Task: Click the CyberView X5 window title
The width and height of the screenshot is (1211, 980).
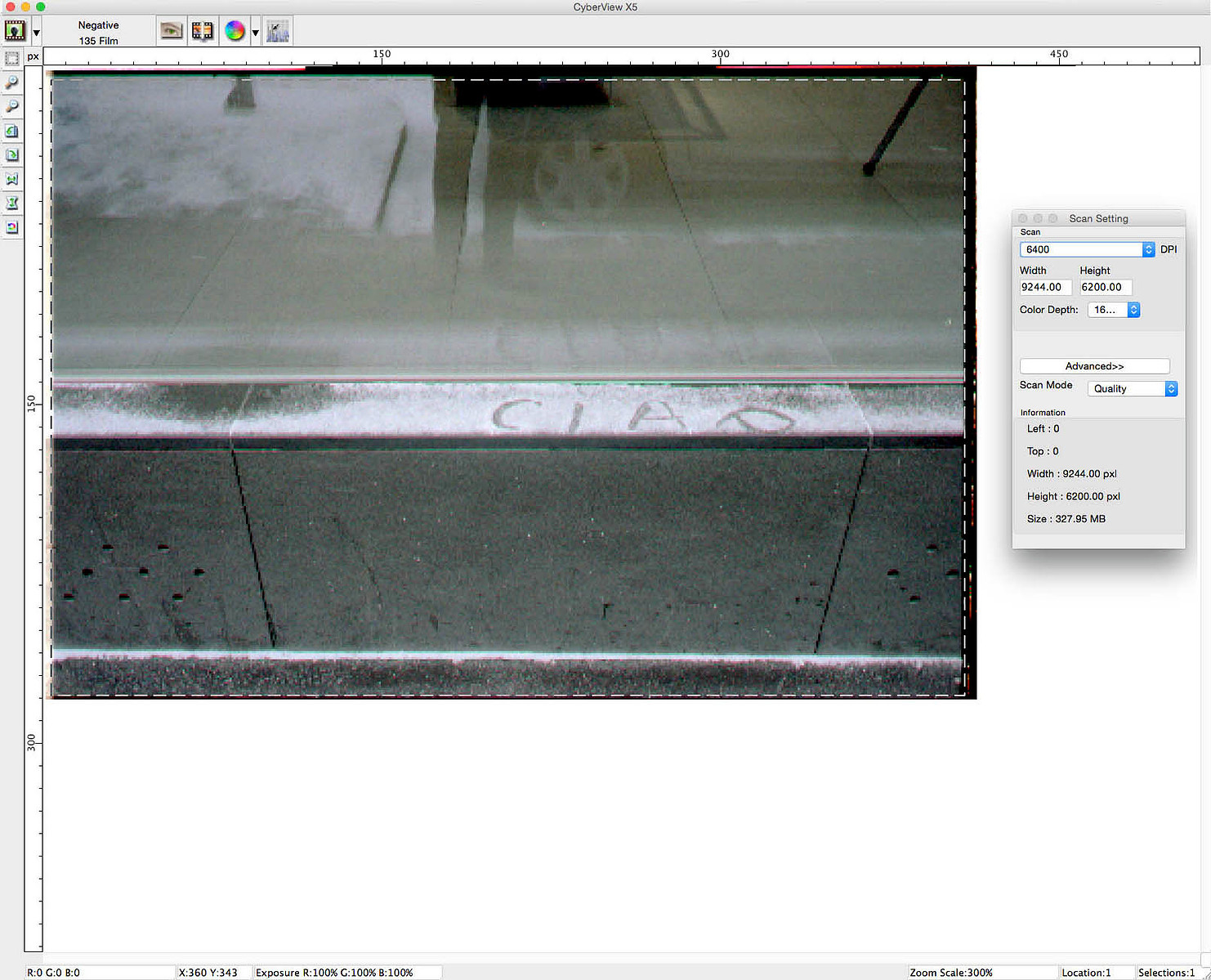Action: pyautogui.click(x=605, y=7)
